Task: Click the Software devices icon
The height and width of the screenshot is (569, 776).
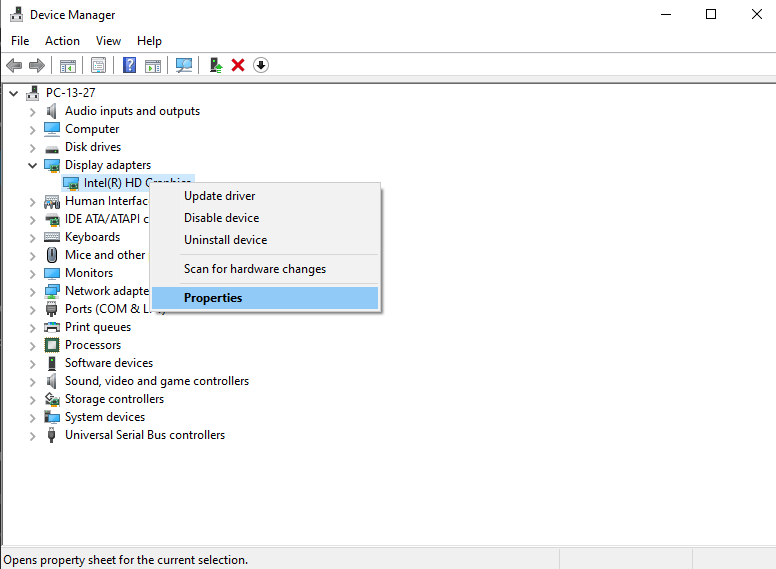Action: click(51, 363)
